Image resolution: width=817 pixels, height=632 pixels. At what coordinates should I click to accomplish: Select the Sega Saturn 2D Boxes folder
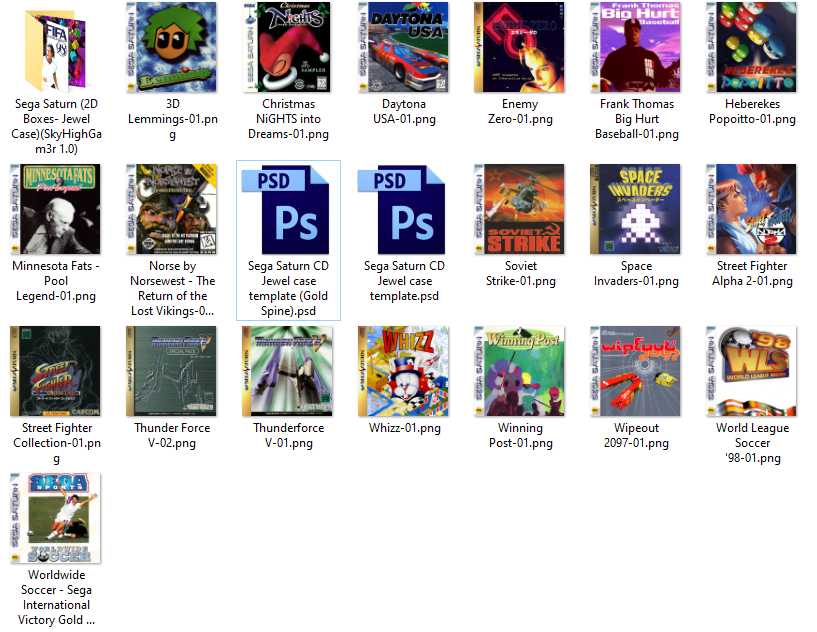56,47
